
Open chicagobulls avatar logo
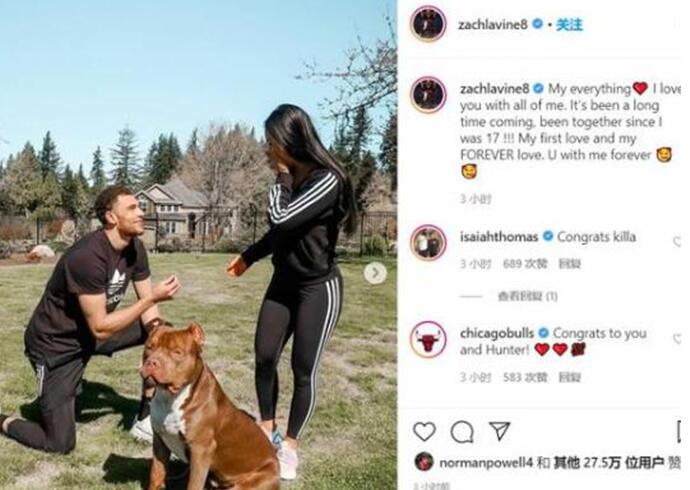428,340
